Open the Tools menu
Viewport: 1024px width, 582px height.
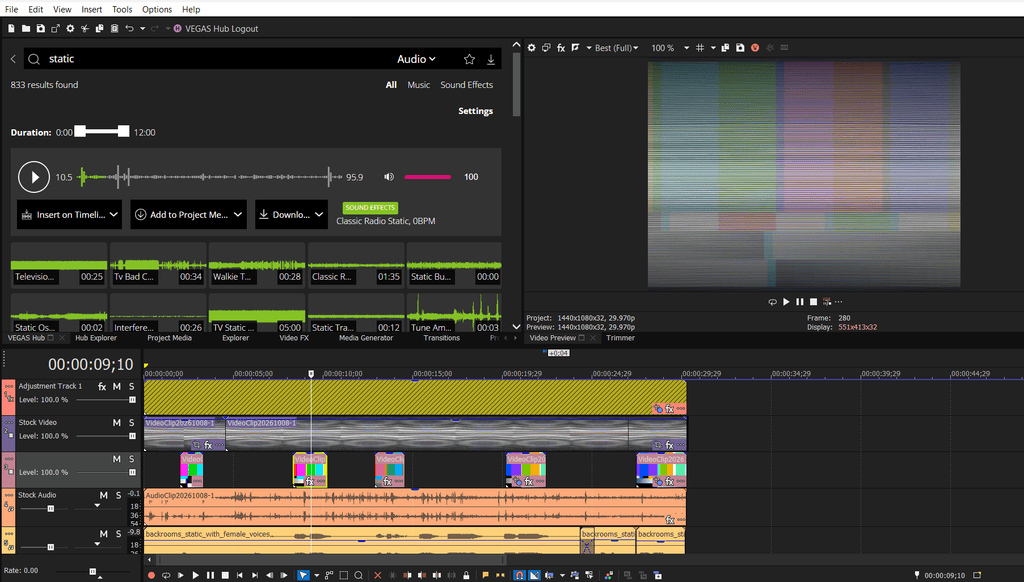tap(122, 9)
